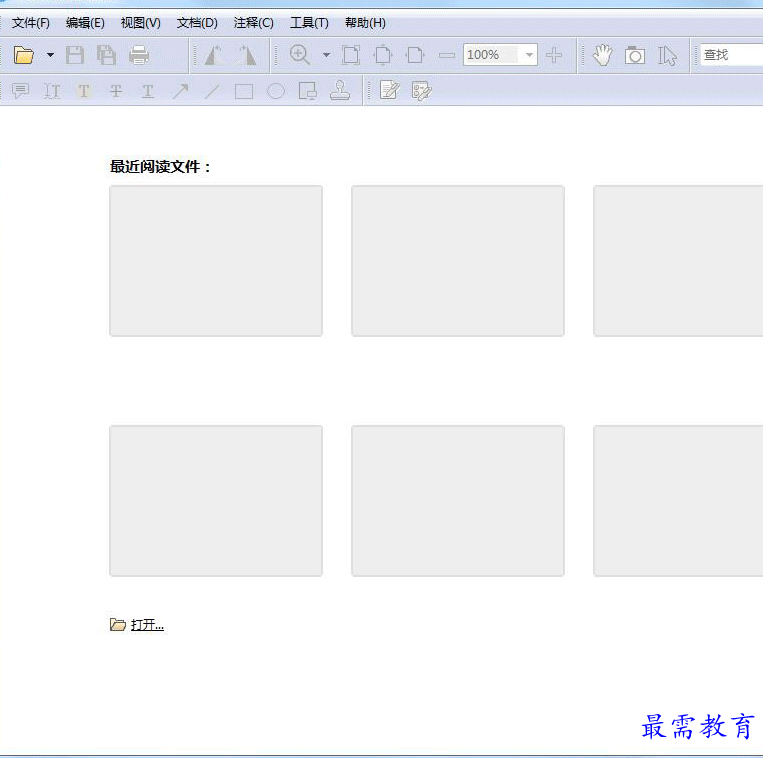Select the arrow drawing tool

click(x=180, y=91)
